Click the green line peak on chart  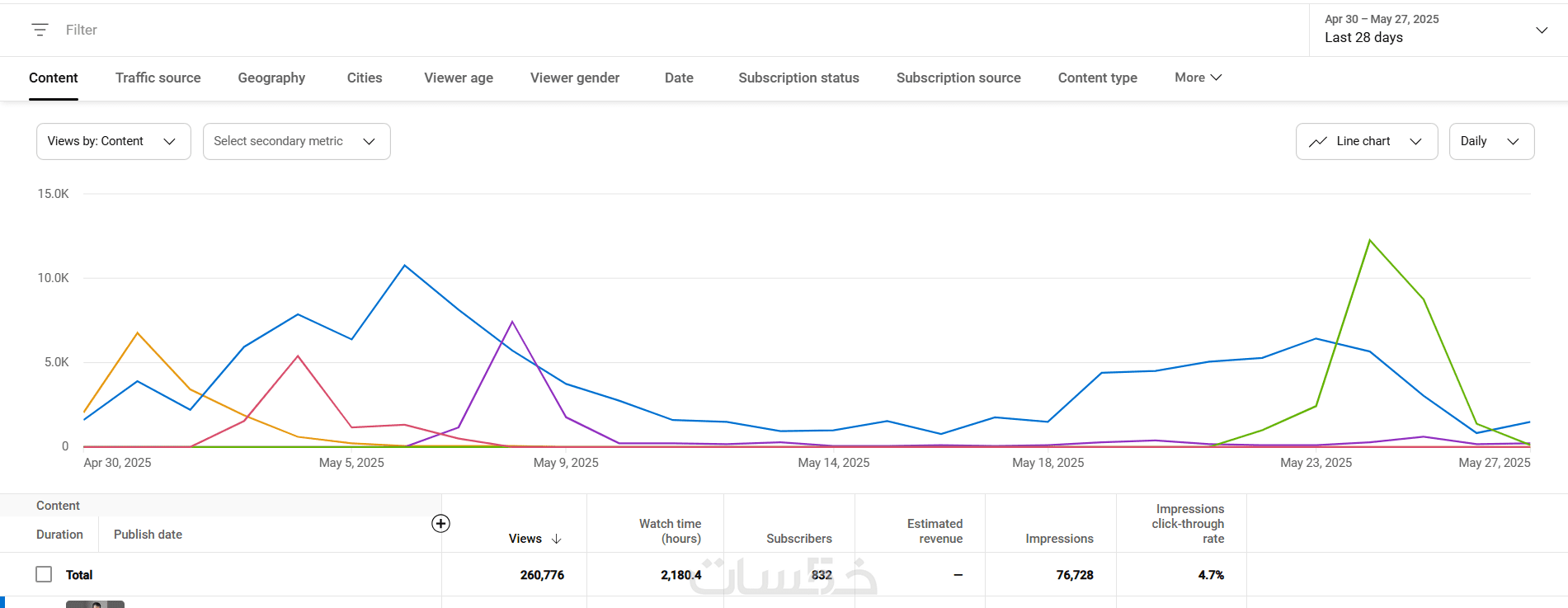pyautogui.click(x=1369, y=240)
